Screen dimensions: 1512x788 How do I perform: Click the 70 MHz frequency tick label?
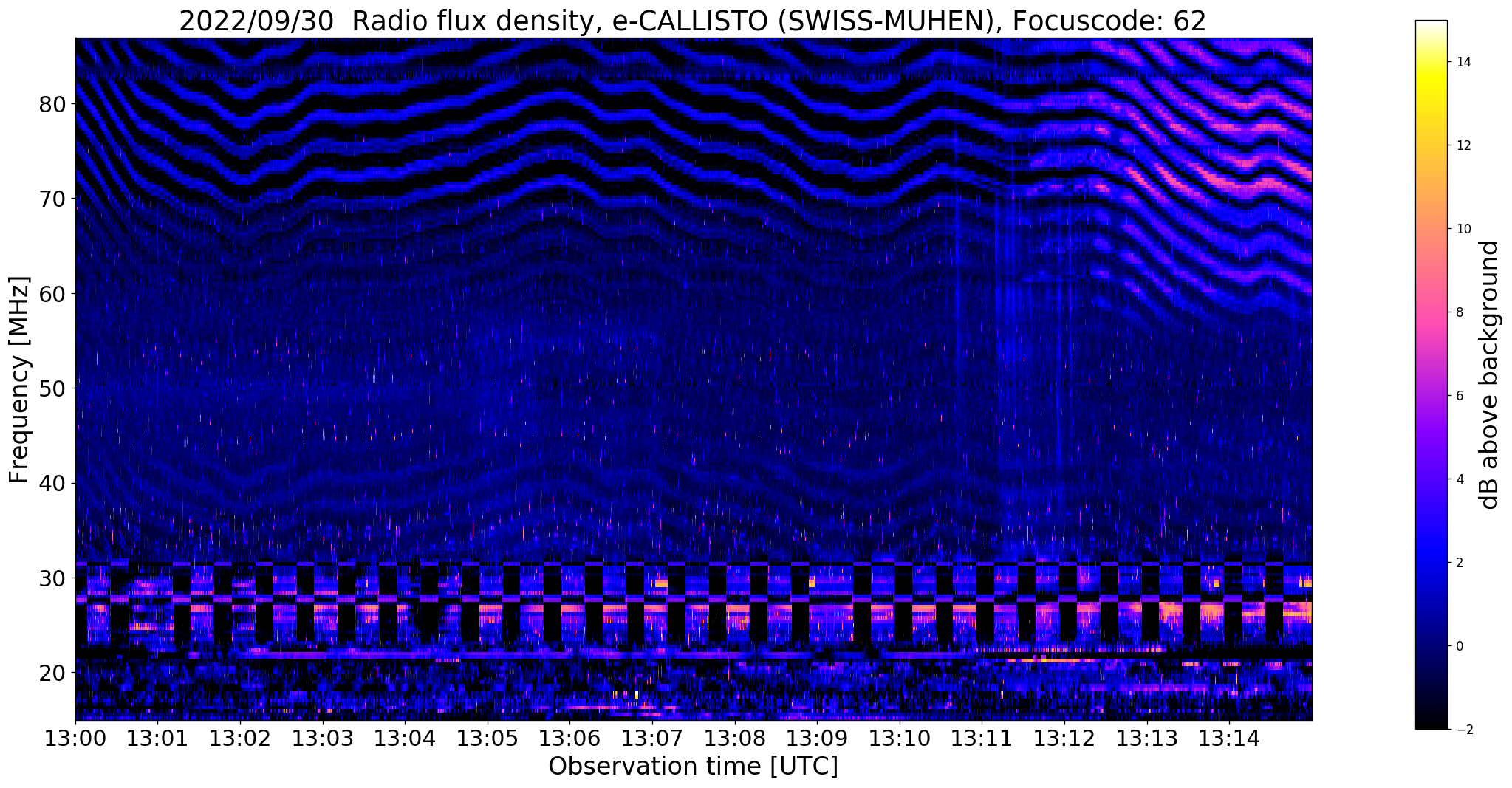point(52,199)
